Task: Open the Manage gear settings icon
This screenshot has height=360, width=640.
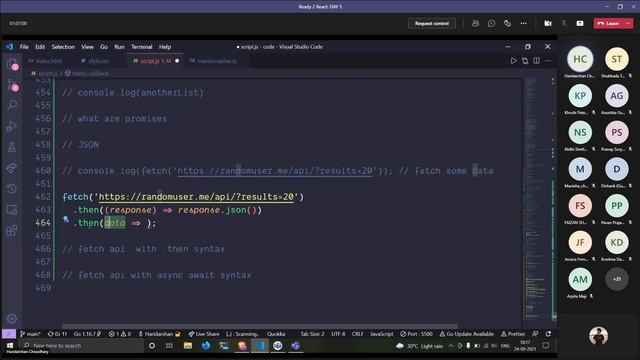Action: pyautogui.click(x=12, y=318)
